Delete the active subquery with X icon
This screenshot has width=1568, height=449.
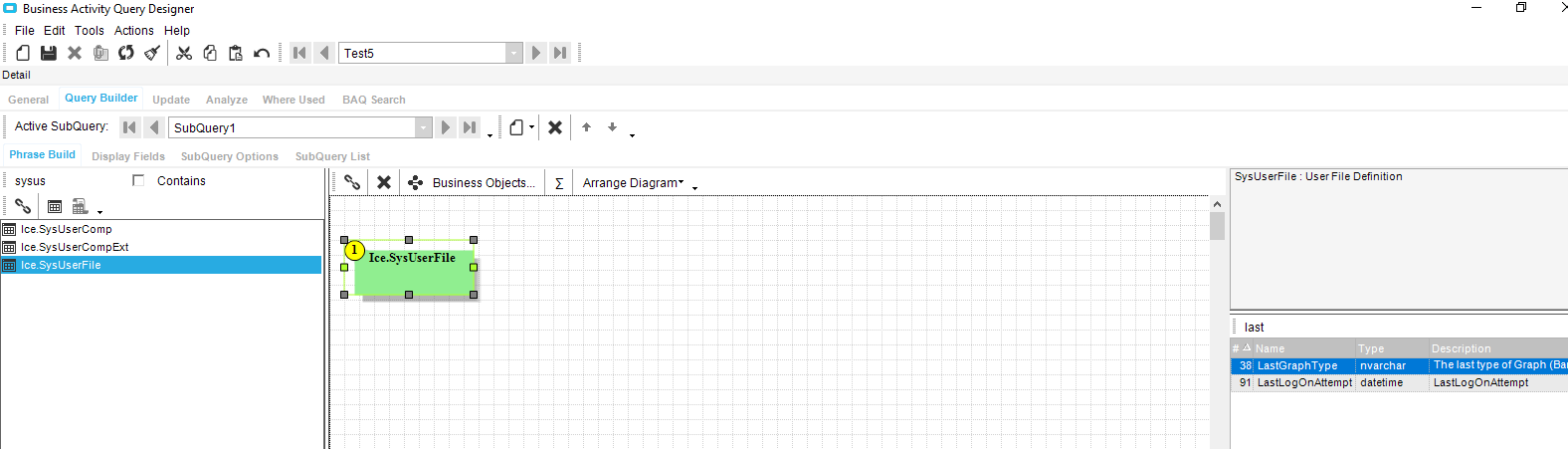coord(555,127)
